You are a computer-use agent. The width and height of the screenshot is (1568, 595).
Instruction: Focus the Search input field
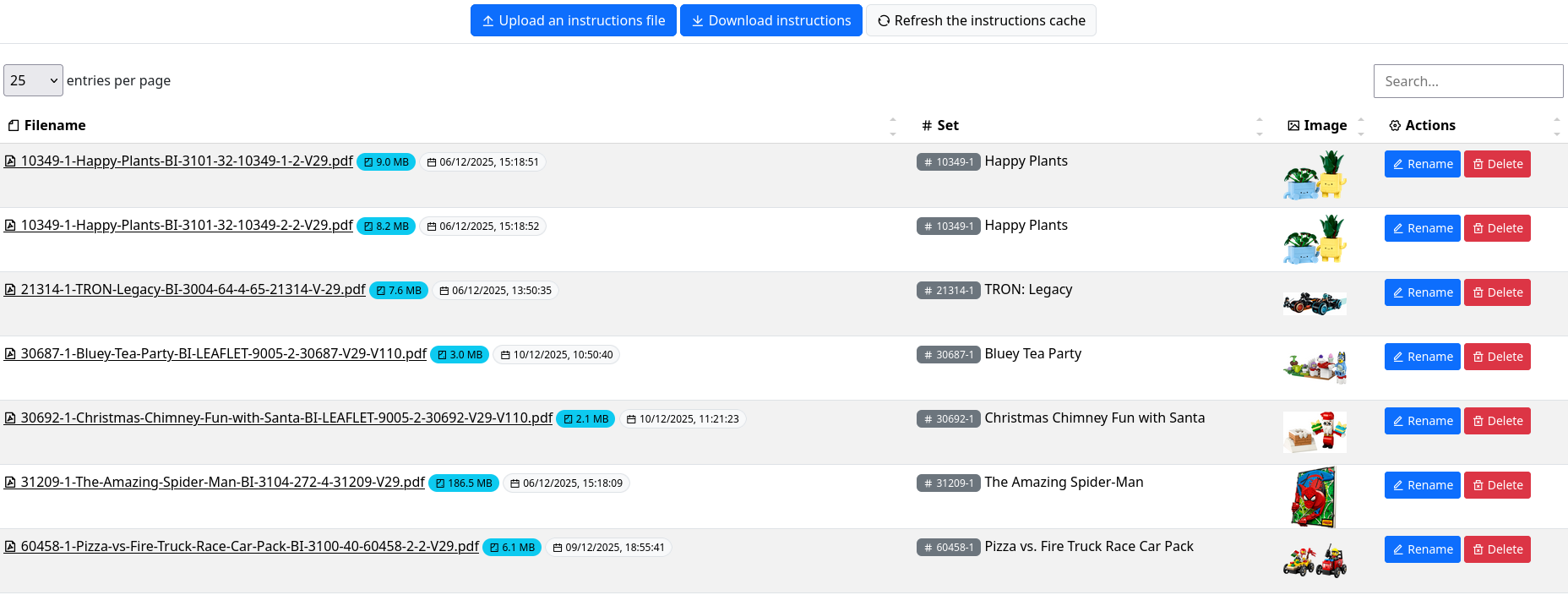point(1467,81)
